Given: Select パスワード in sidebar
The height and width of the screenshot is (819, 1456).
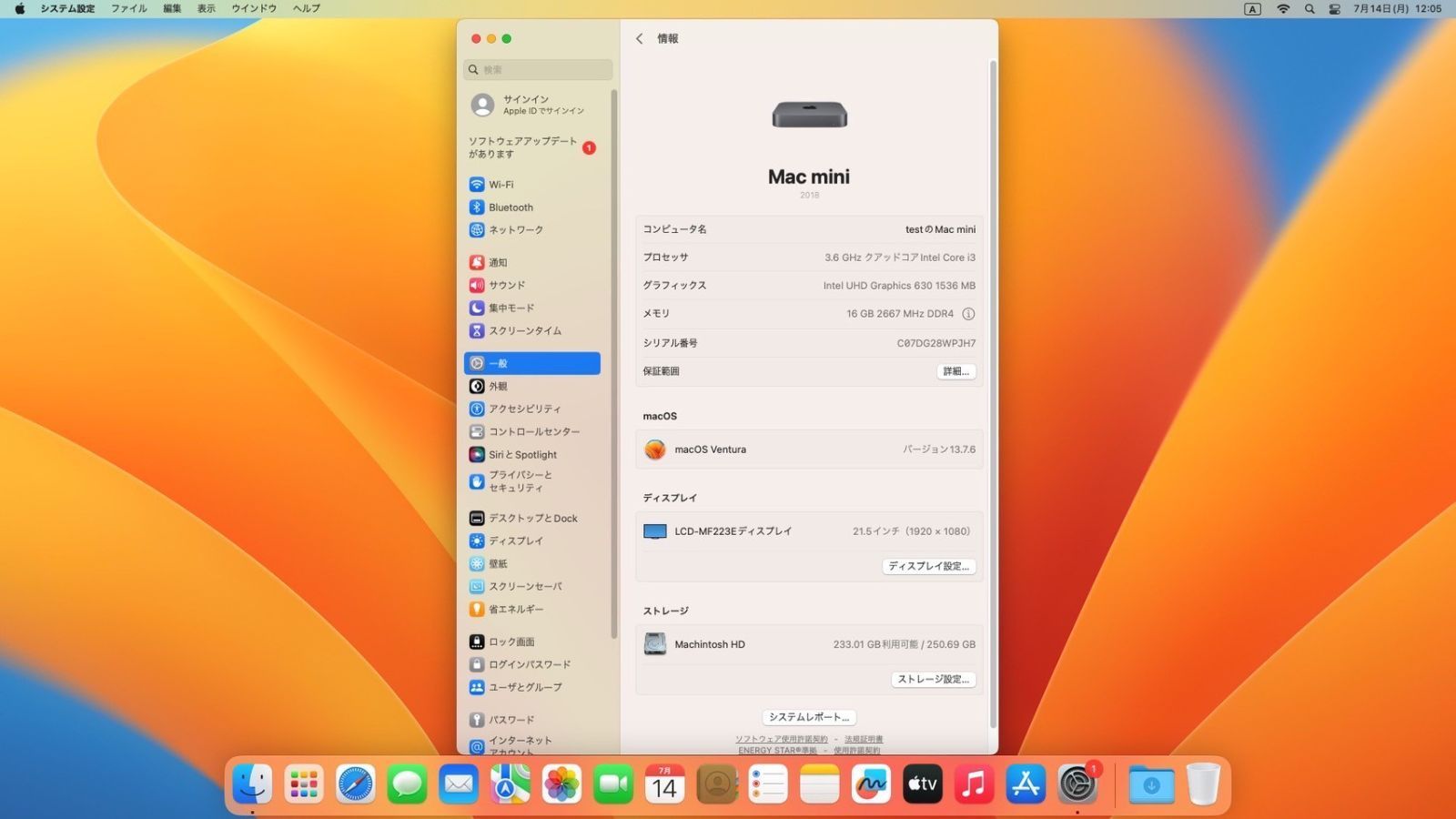Looking at the screenshot, I should [532, 720].
